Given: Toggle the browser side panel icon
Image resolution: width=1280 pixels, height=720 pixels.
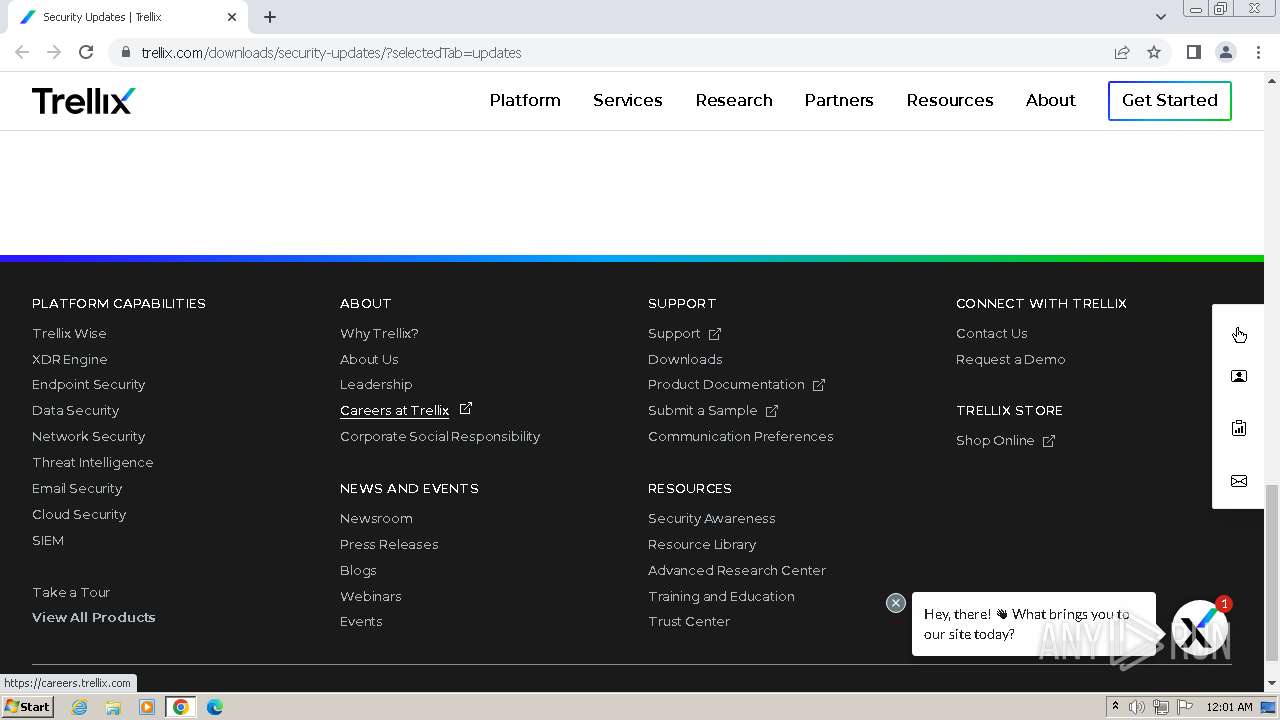Looking at the screenshot, I should 1193,52.
